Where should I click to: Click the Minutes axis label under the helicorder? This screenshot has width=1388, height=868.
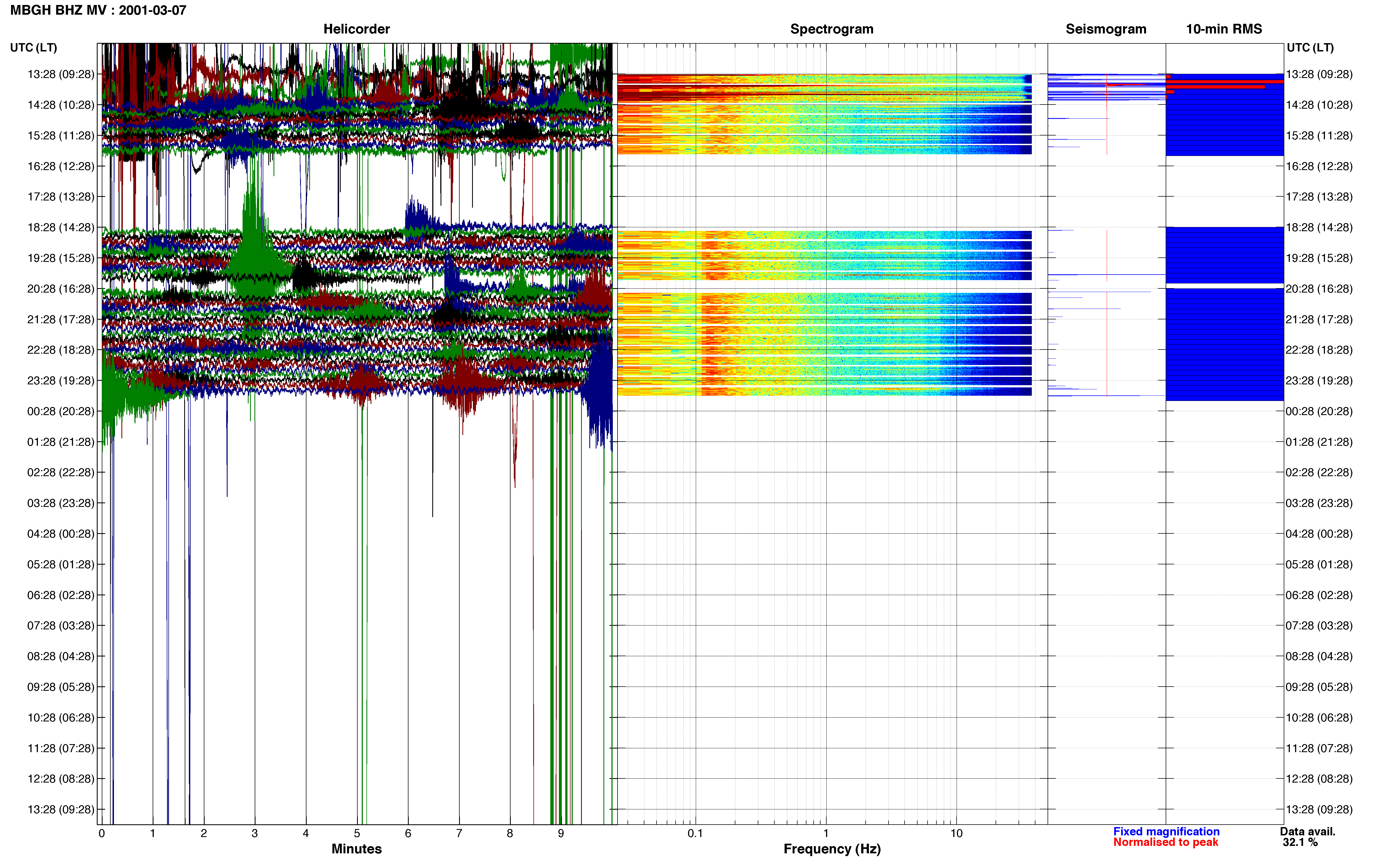coord(356,849)
